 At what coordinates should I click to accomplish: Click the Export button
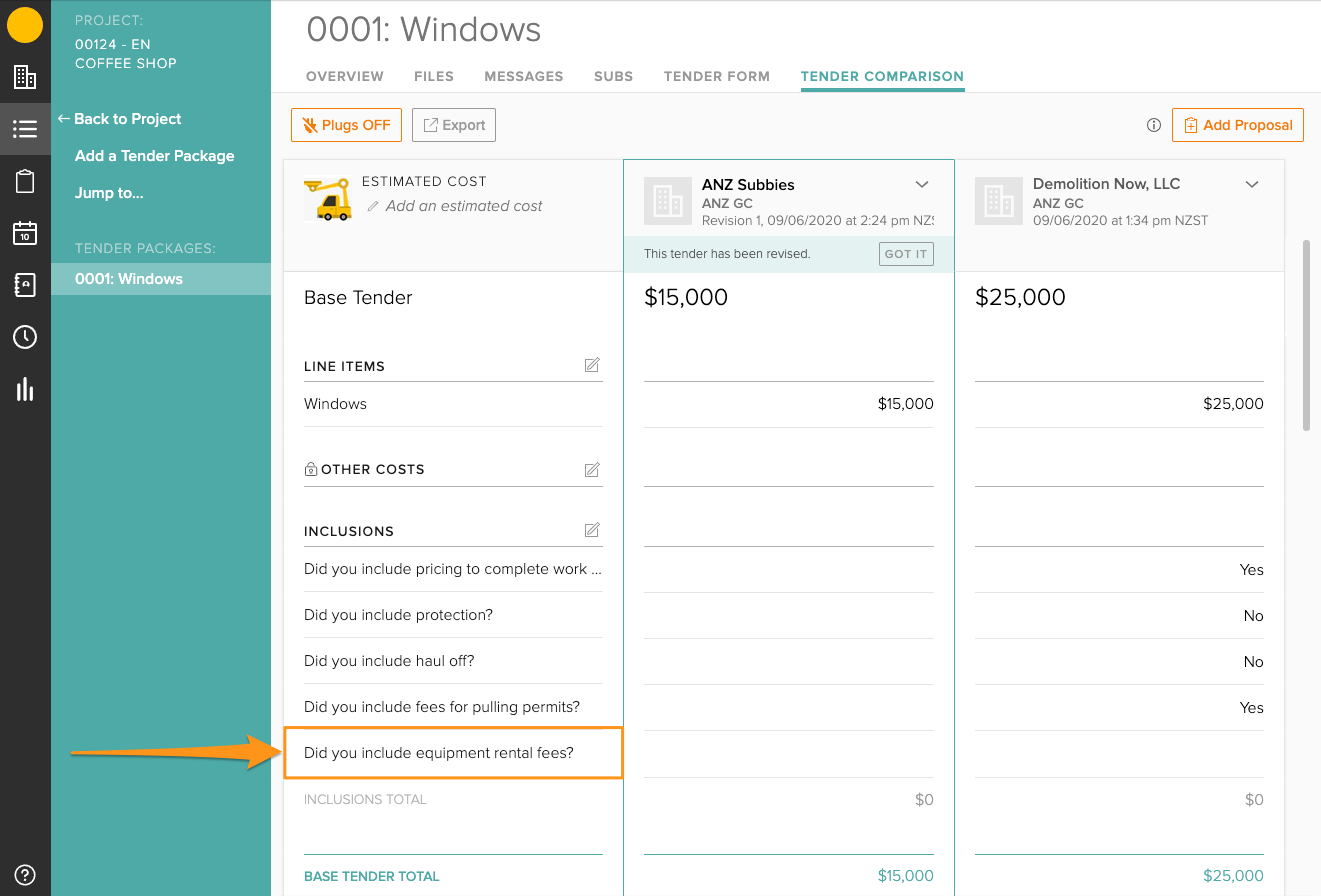[453, 125]
